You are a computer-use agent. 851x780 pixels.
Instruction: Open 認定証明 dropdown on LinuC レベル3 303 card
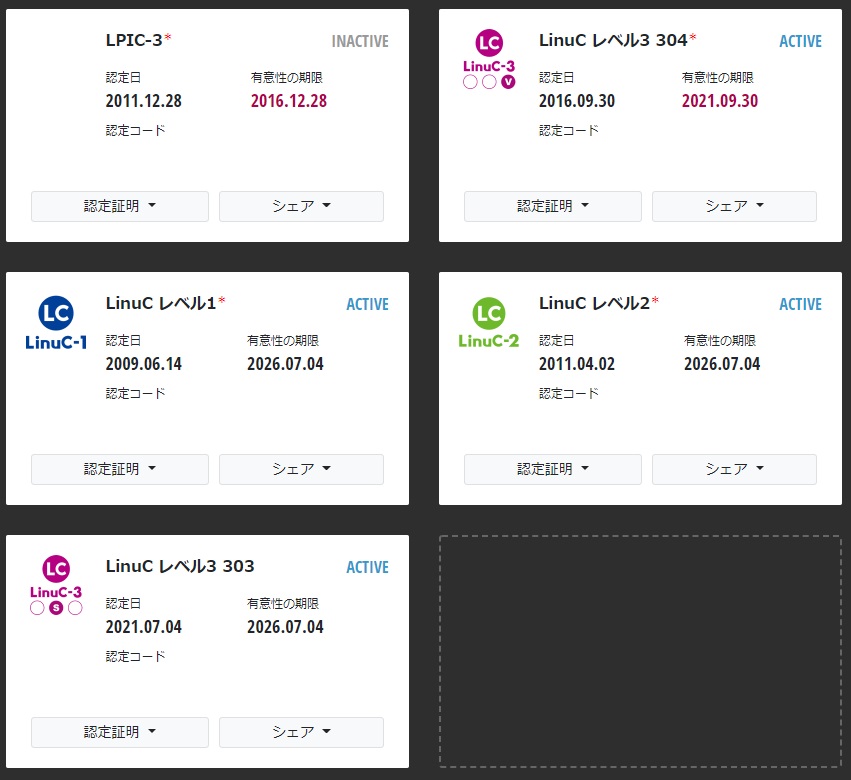120,732
